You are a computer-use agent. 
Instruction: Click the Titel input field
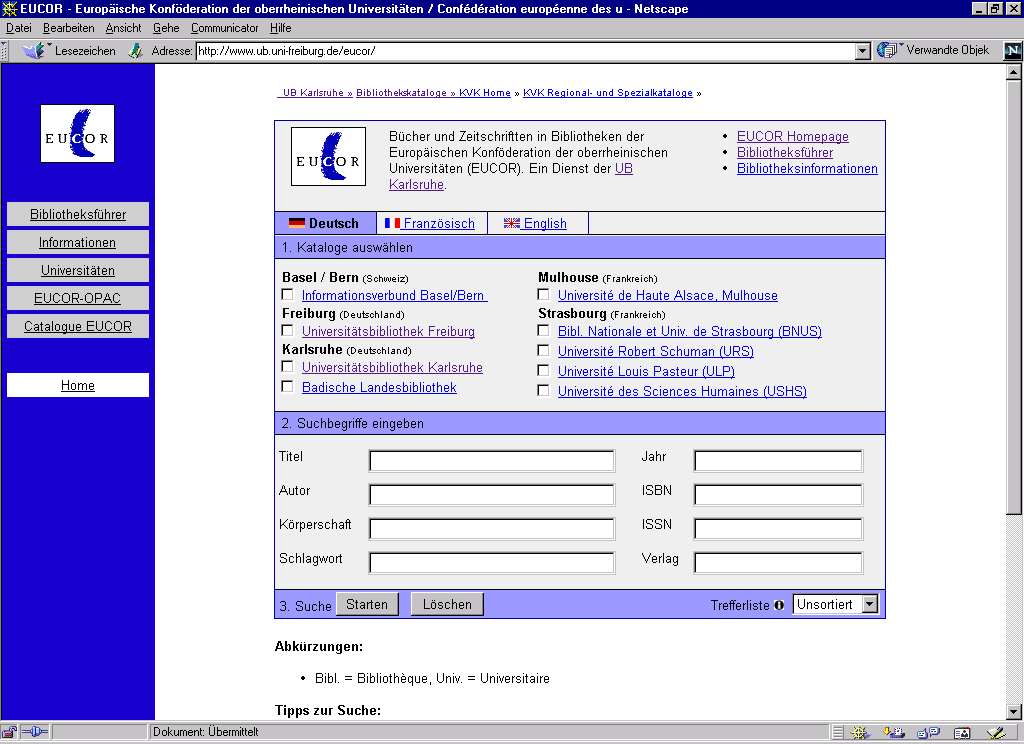tap(492, 461)
